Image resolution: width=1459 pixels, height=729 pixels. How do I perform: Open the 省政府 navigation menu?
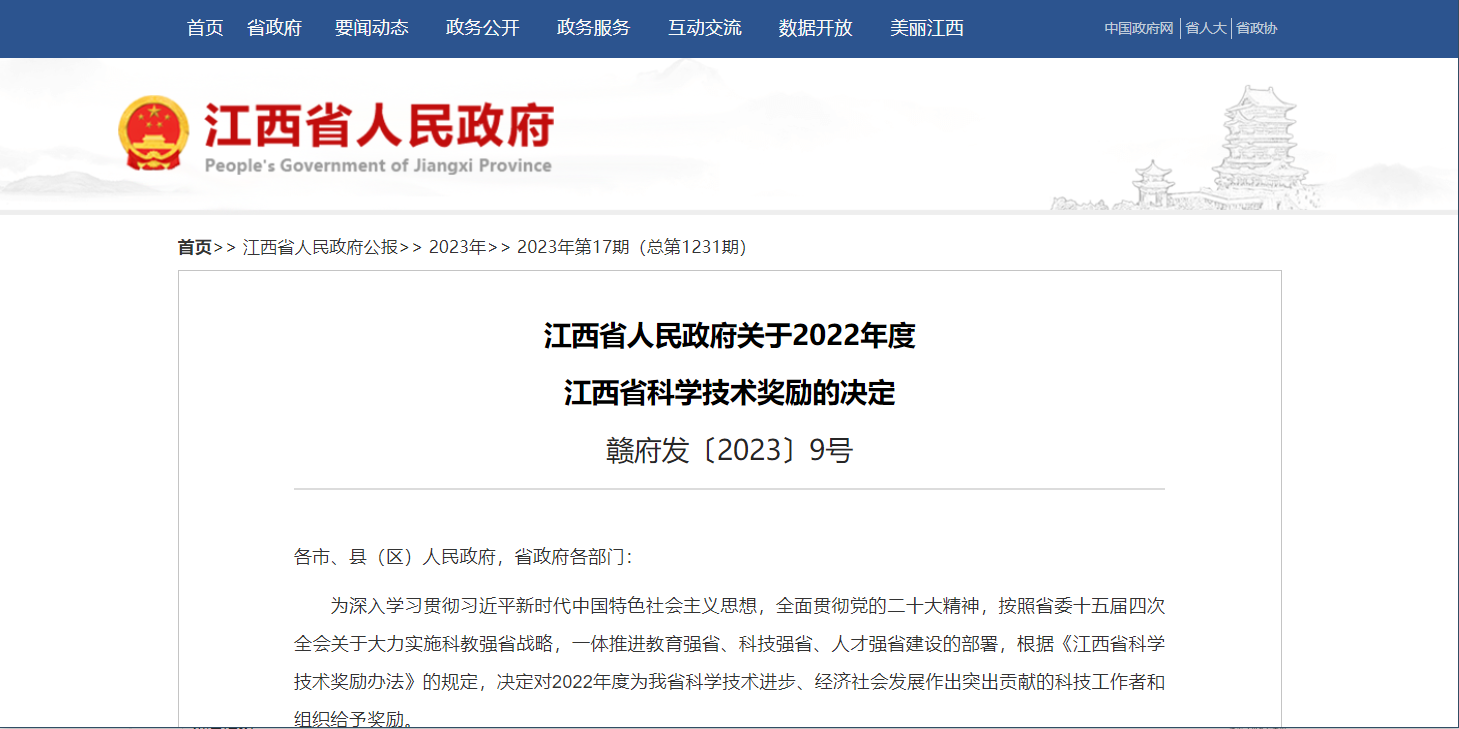[x=274, y=28]
